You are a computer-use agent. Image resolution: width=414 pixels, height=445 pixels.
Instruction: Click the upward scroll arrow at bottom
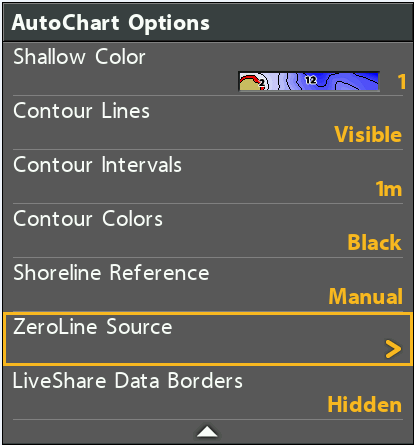point(207,431)
